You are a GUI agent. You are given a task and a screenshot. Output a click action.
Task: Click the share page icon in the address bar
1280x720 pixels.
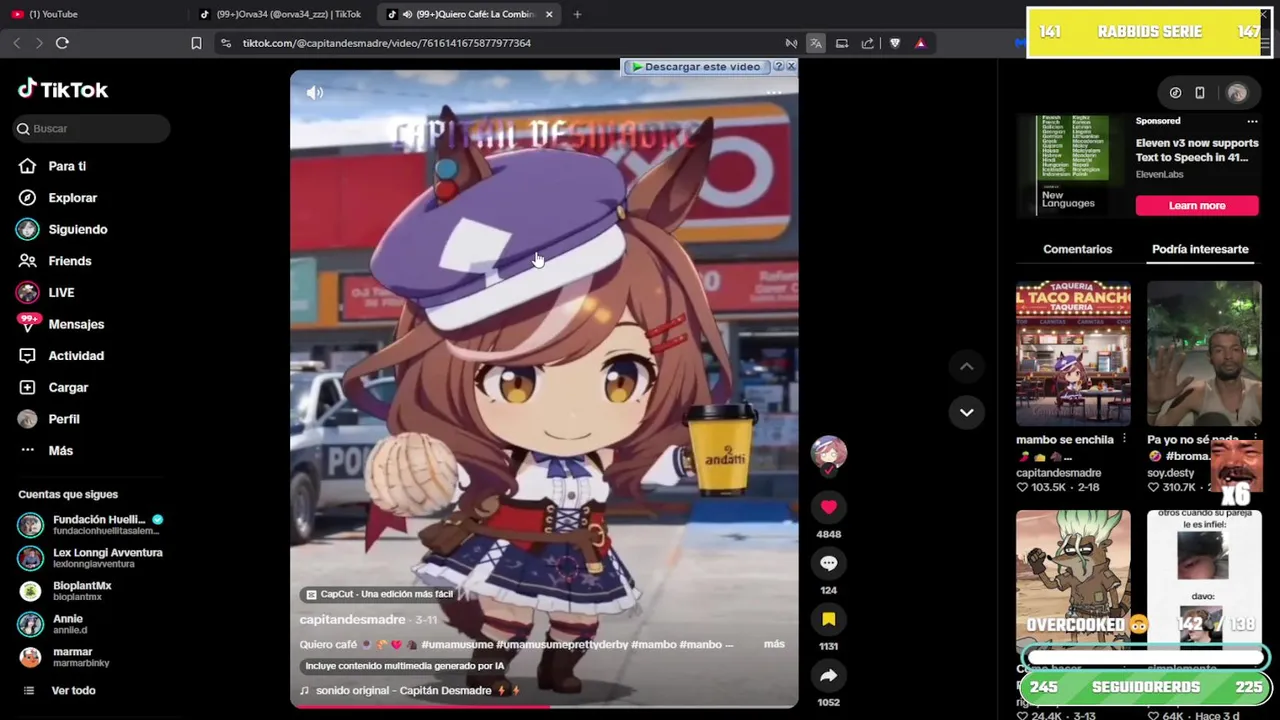tap(867, 43)
